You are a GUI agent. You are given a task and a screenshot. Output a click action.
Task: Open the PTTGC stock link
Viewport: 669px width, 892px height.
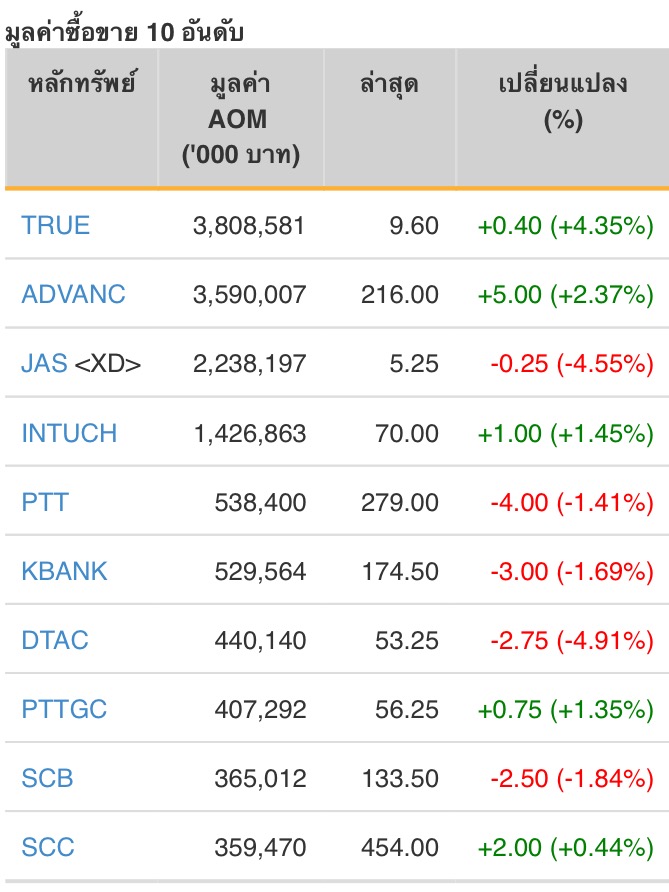pos(64,709)
